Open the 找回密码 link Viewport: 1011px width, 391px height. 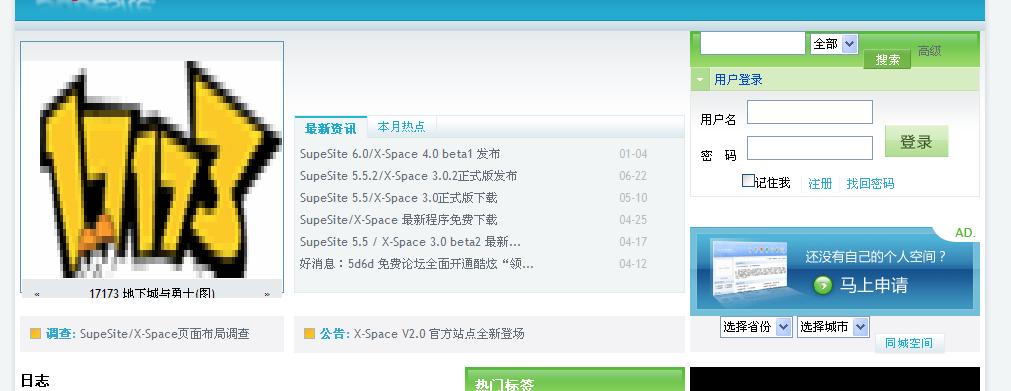870,184
